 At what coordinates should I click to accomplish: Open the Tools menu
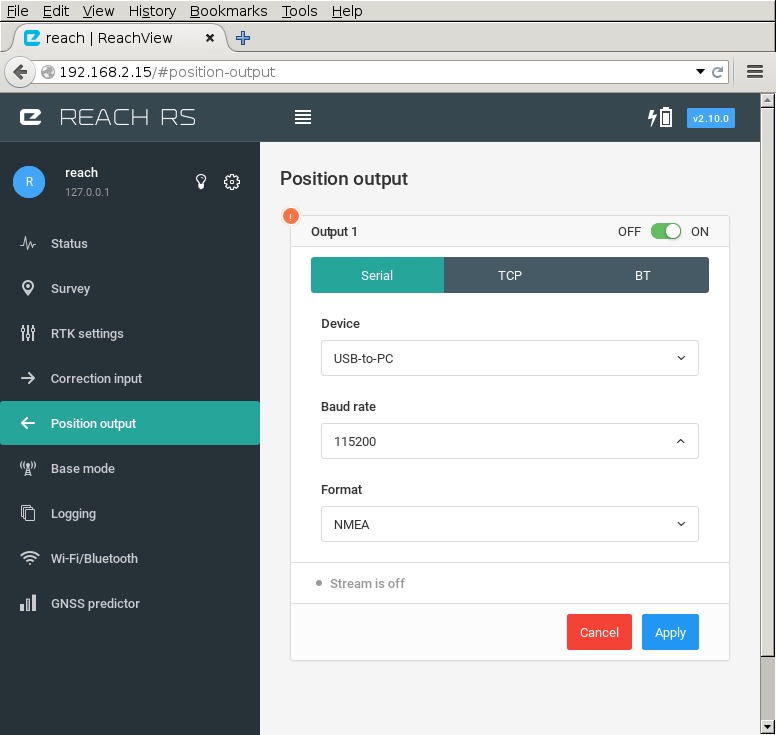[299, 11]
